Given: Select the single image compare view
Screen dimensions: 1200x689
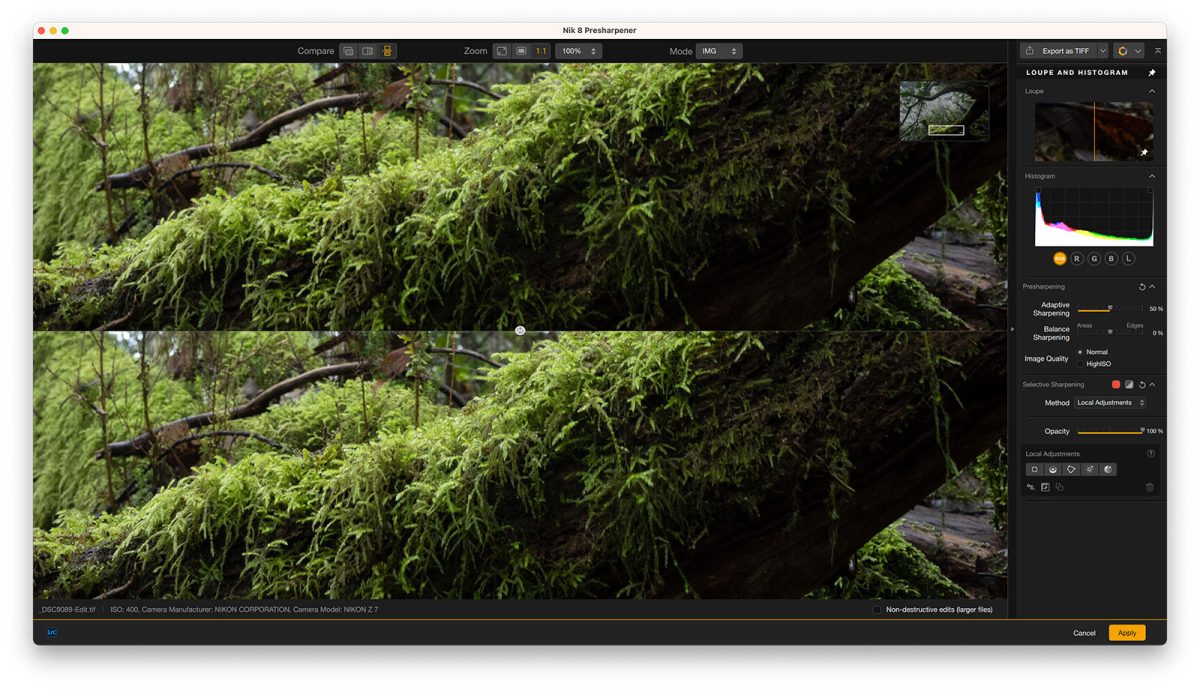Looking at the screenshot, I should point(348,51).
